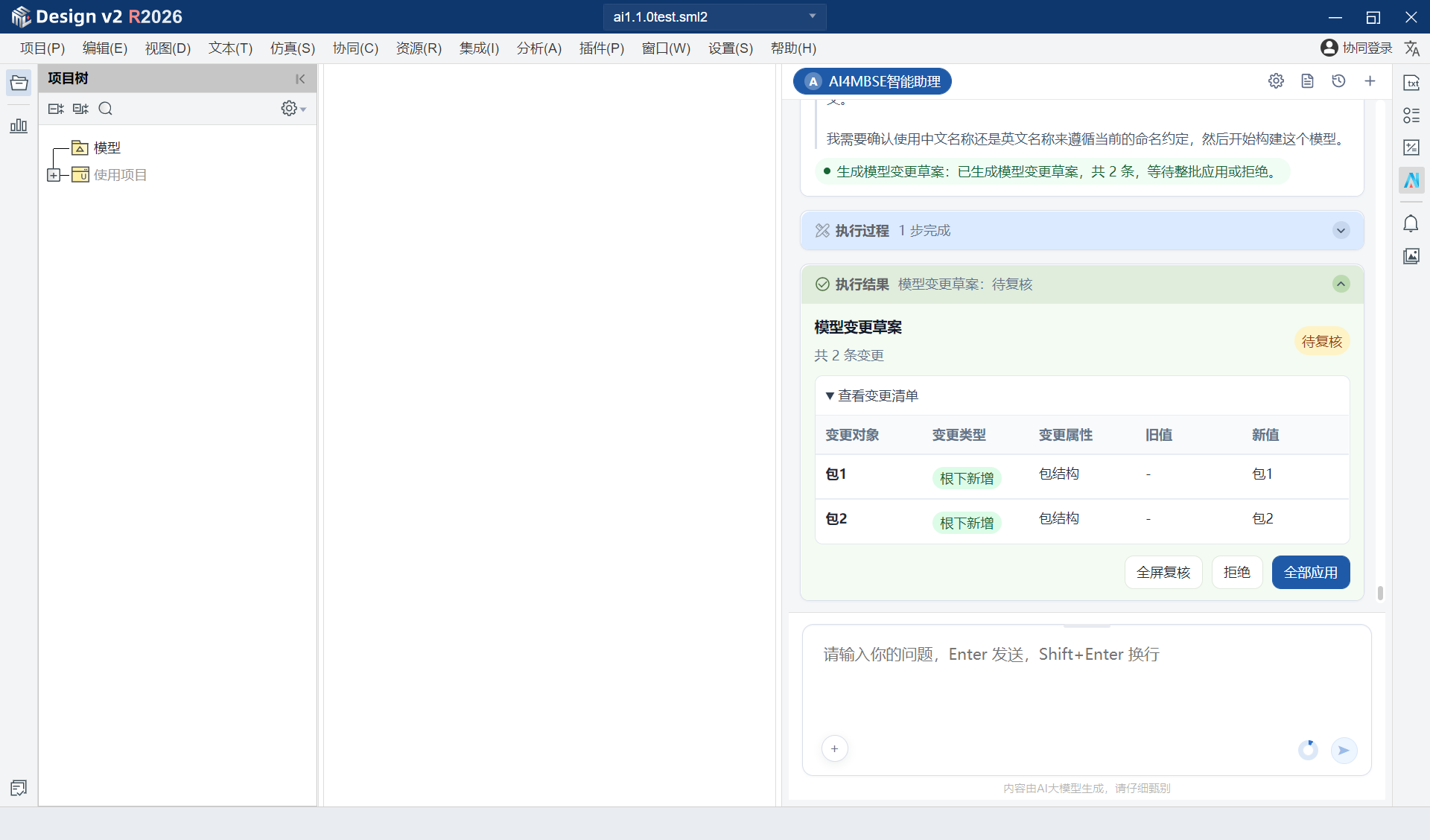Expand the 使用项目 tree node
The width and height of the screenshot is (1430, 840).
pyautogui.click(x=54, y=175)
